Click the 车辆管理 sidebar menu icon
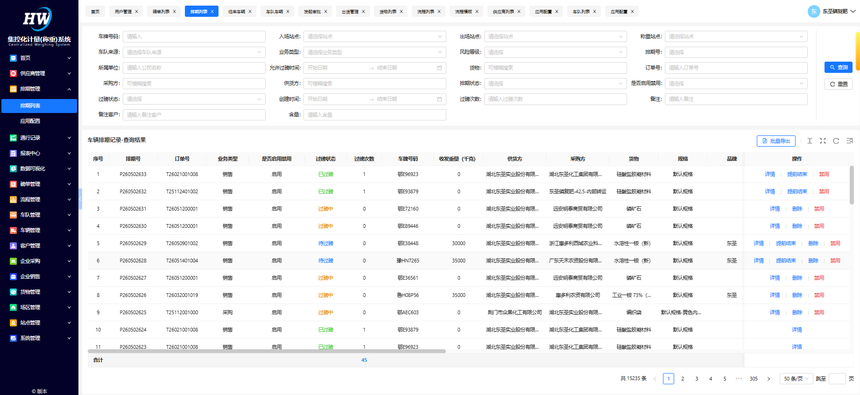 point(13,230)
